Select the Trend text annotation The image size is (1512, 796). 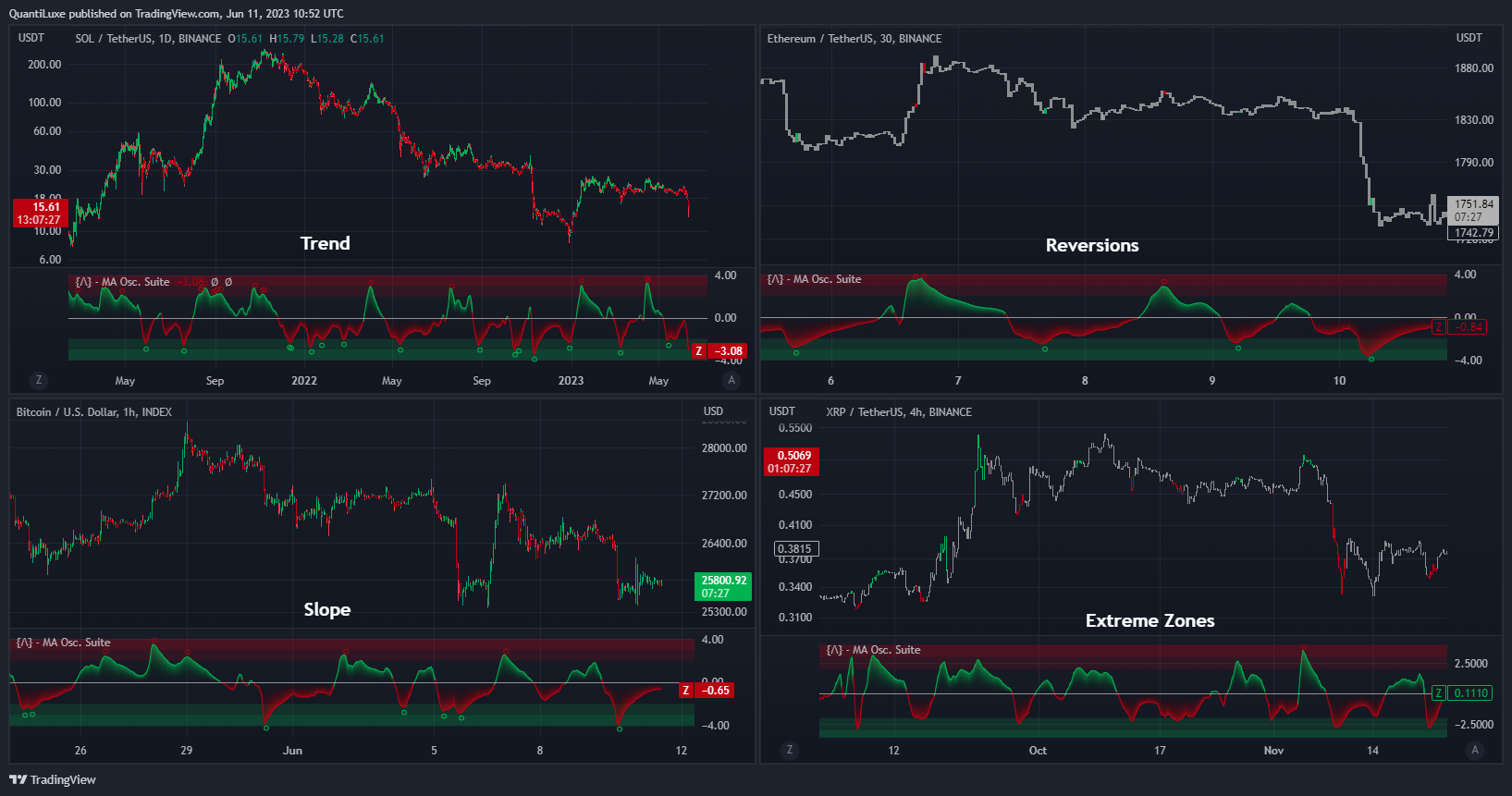coord(326,243)
